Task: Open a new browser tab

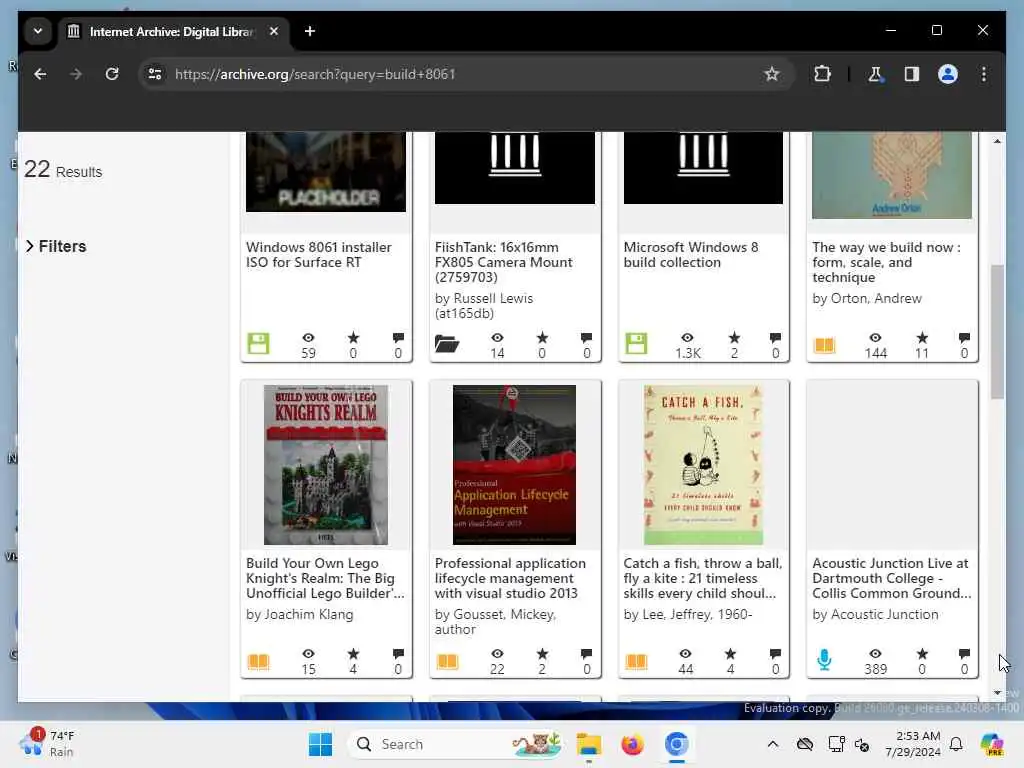Action: pos(310,31)
